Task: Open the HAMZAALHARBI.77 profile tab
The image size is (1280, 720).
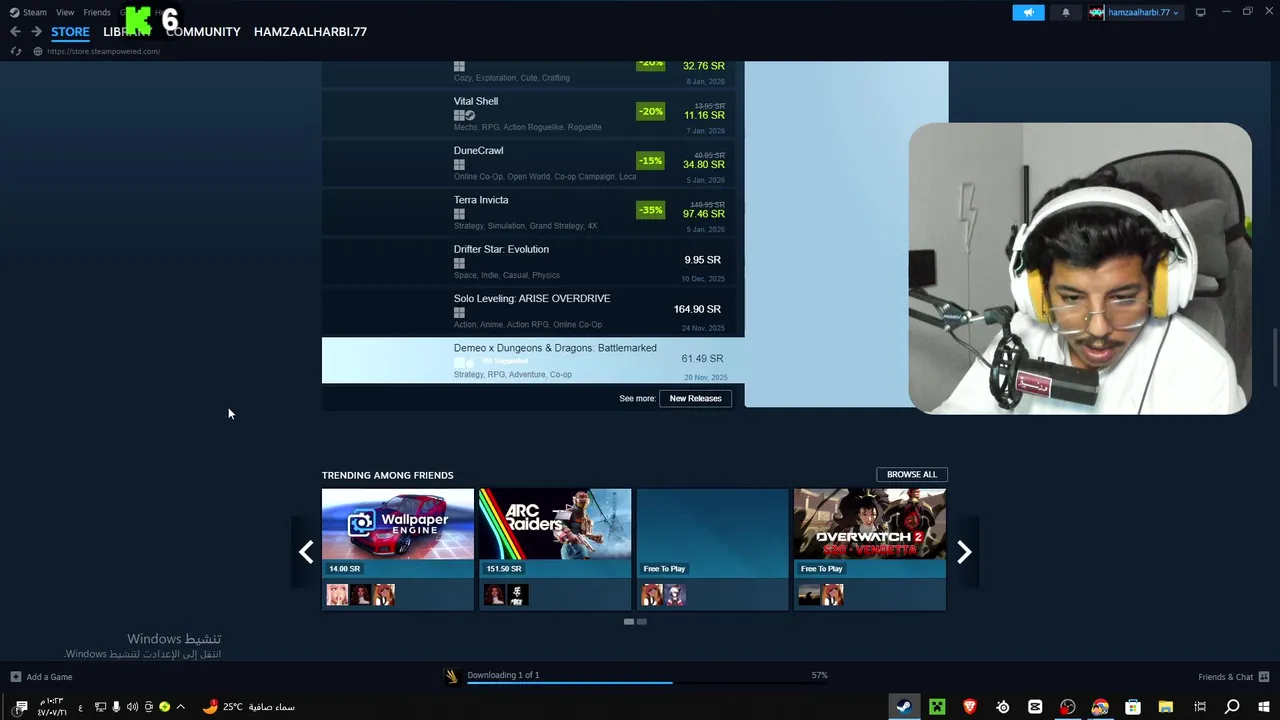Action: tap(310, 32)
